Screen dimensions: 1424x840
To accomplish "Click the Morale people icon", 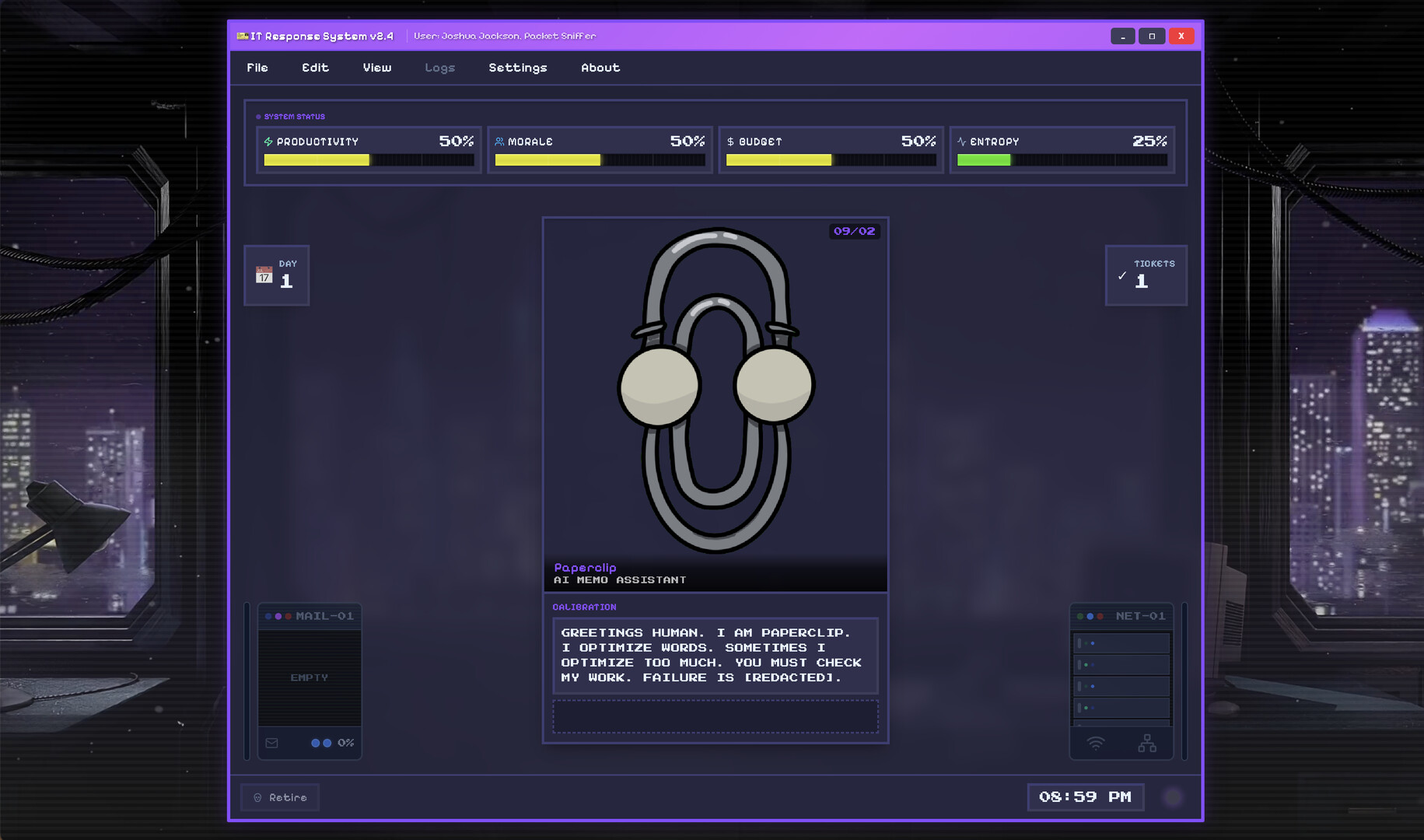I will pyautogui.click(x=499, y=142).
